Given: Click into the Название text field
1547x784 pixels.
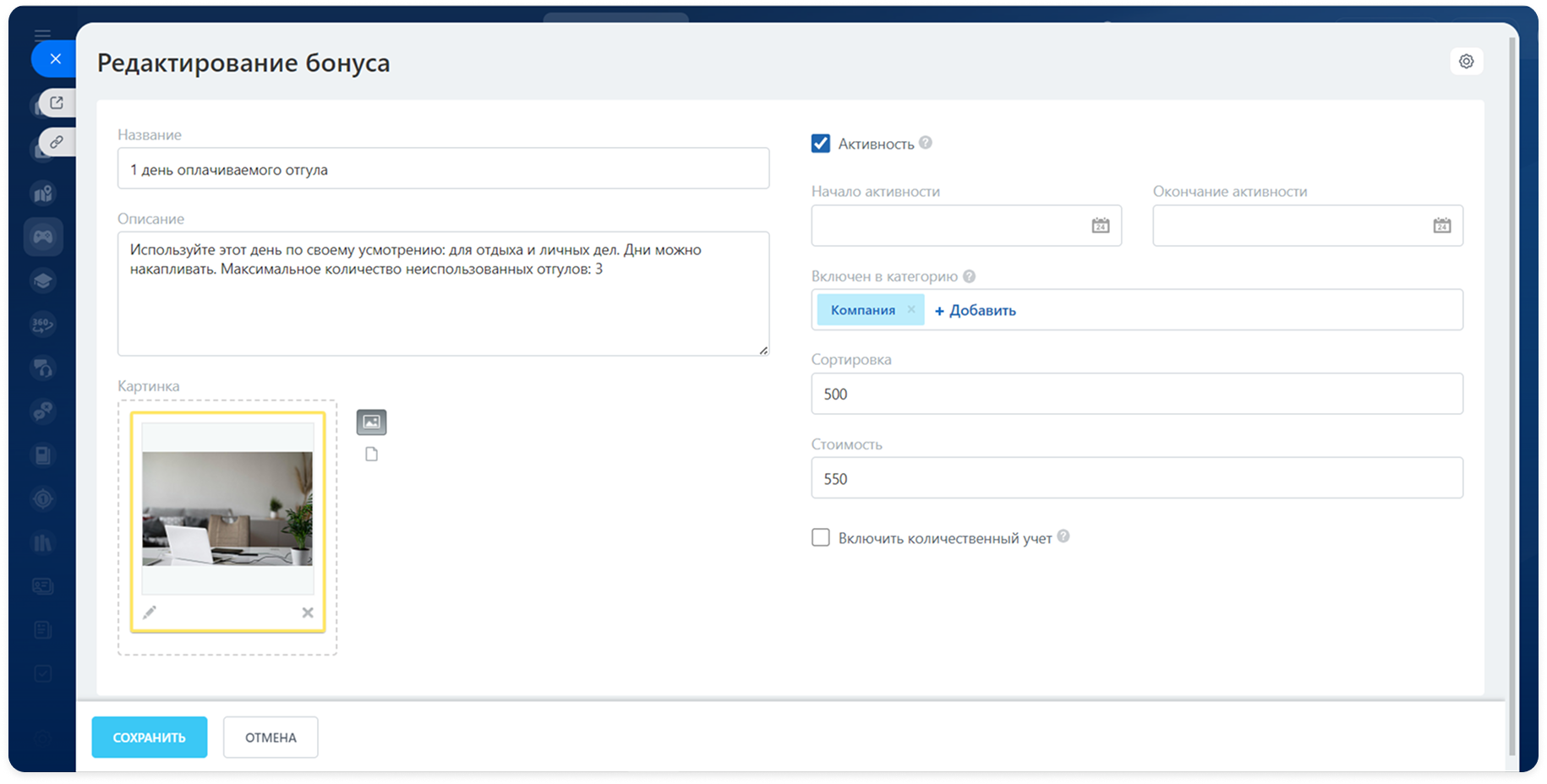Looking at the screenshot, I should point(443,169).
